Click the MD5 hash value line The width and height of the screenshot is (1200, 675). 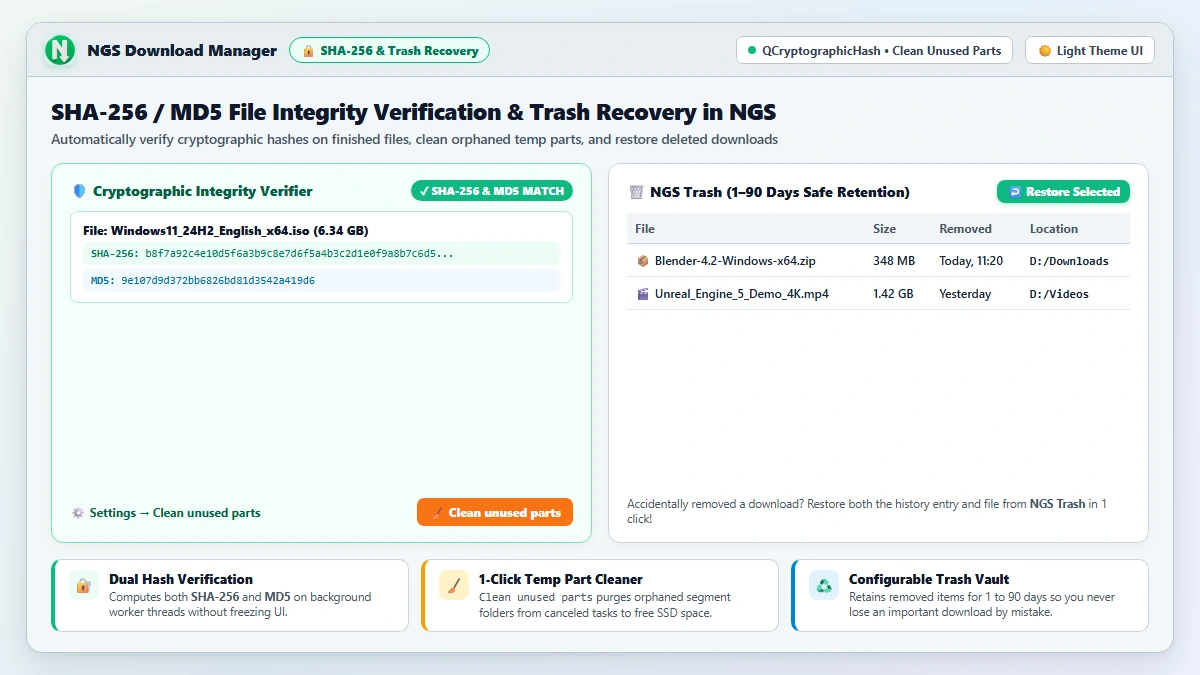[321, 281]
